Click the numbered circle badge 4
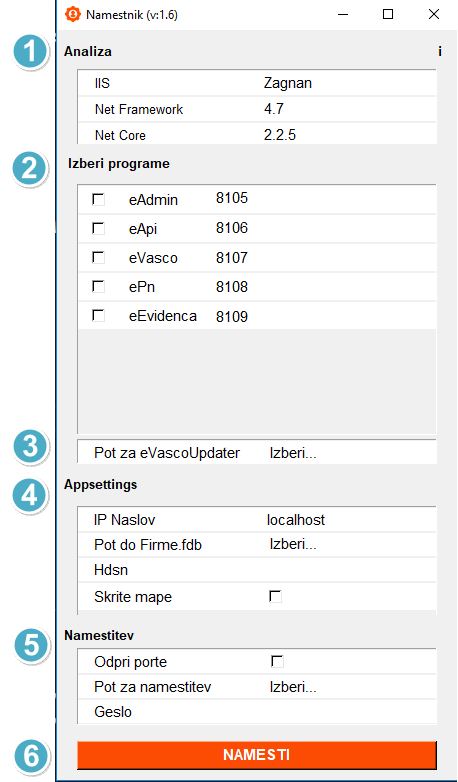Screen dimensions: 458x782 [30, 496]
